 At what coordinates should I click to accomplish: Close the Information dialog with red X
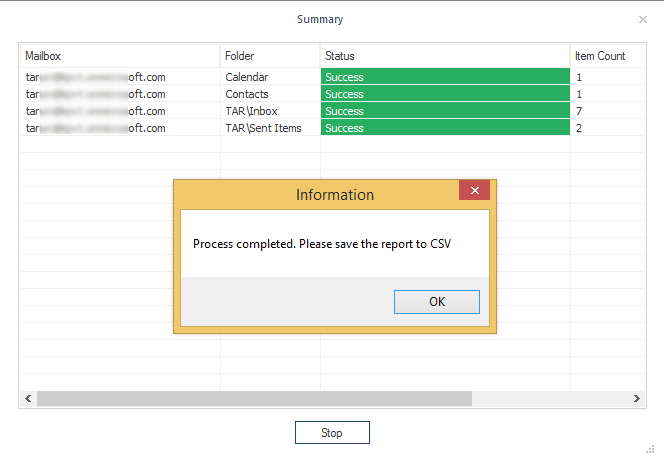click(474, 190)
